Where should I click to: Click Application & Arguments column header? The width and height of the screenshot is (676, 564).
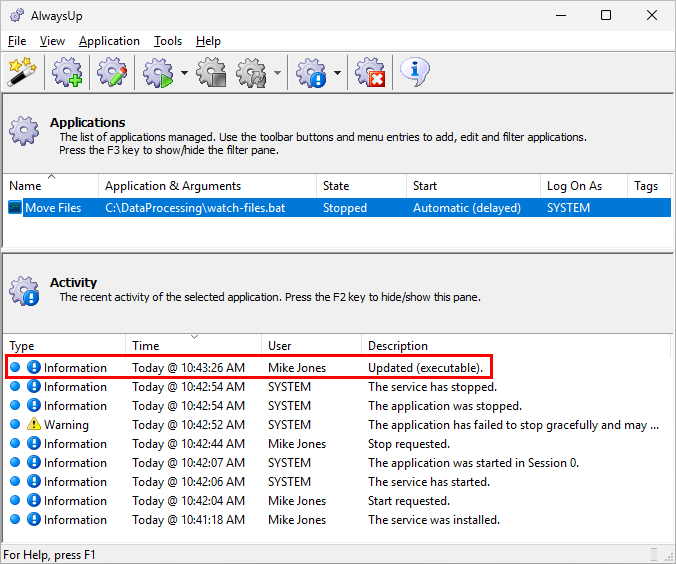pyautogui.click(x=207, y=186)
